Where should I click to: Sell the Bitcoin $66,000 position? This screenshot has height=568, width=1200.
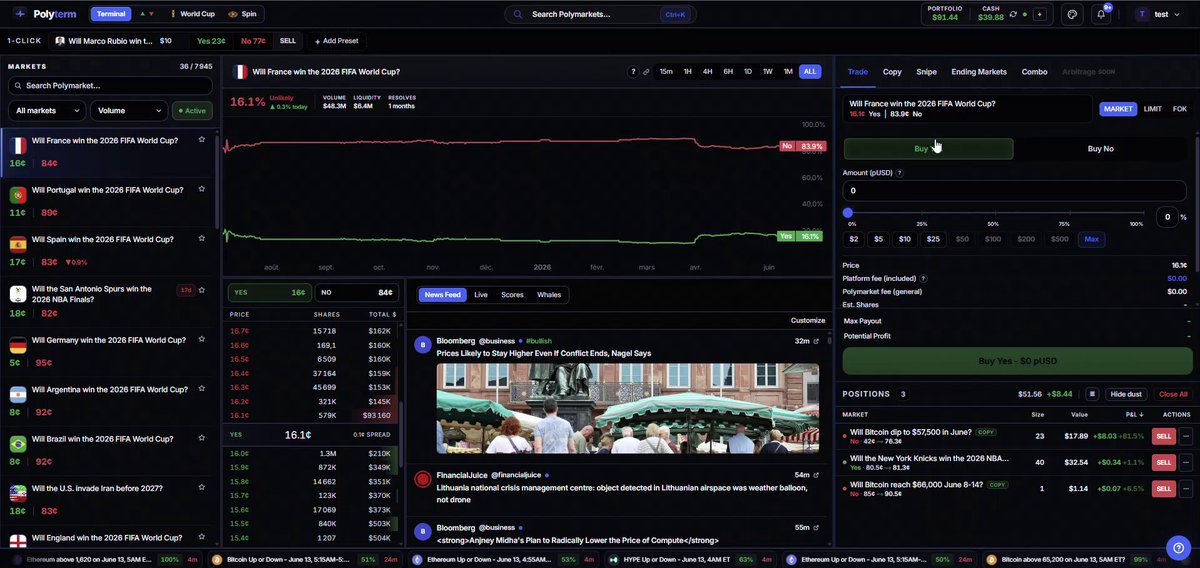pos(1164,488)
